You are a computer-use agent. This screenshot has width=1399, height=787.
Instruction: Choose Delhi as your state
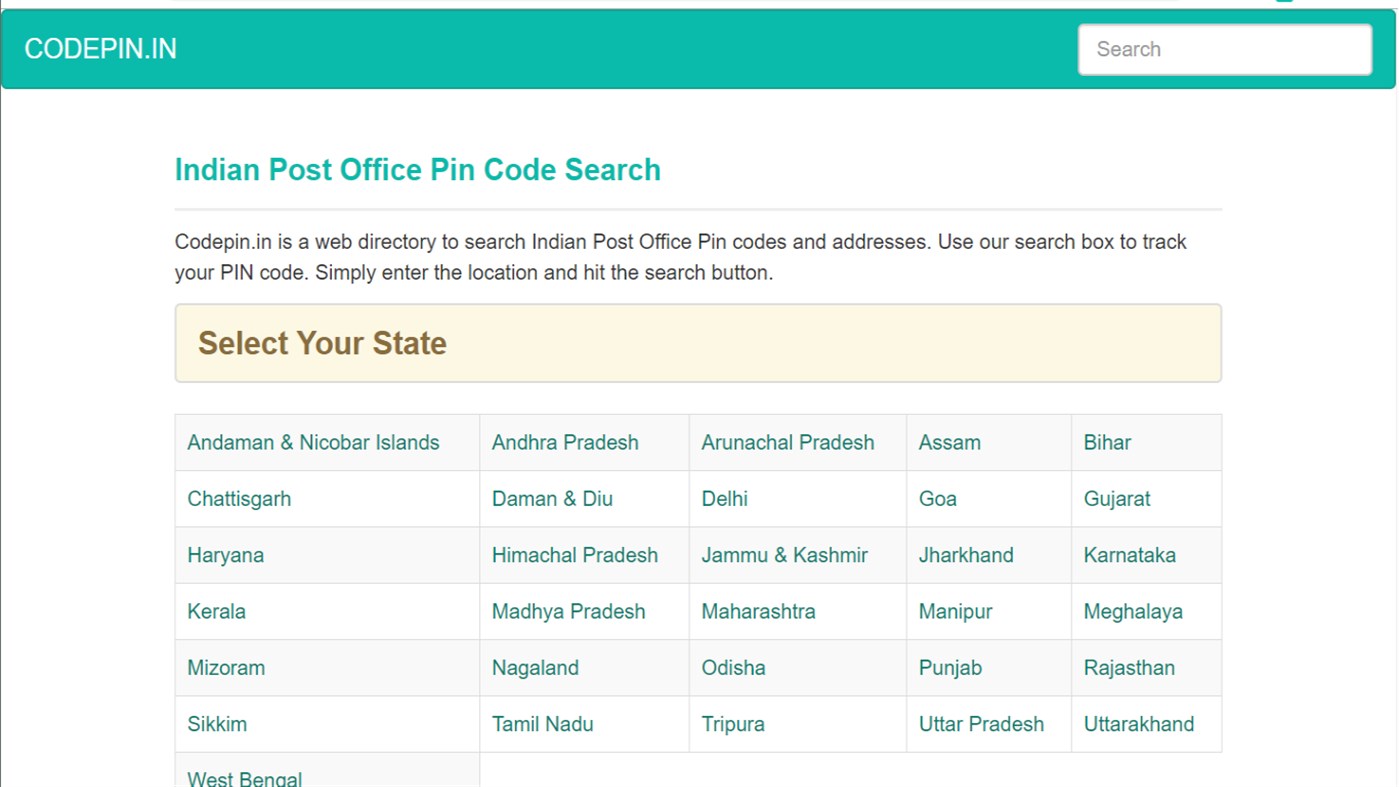[x=723, y=498]
